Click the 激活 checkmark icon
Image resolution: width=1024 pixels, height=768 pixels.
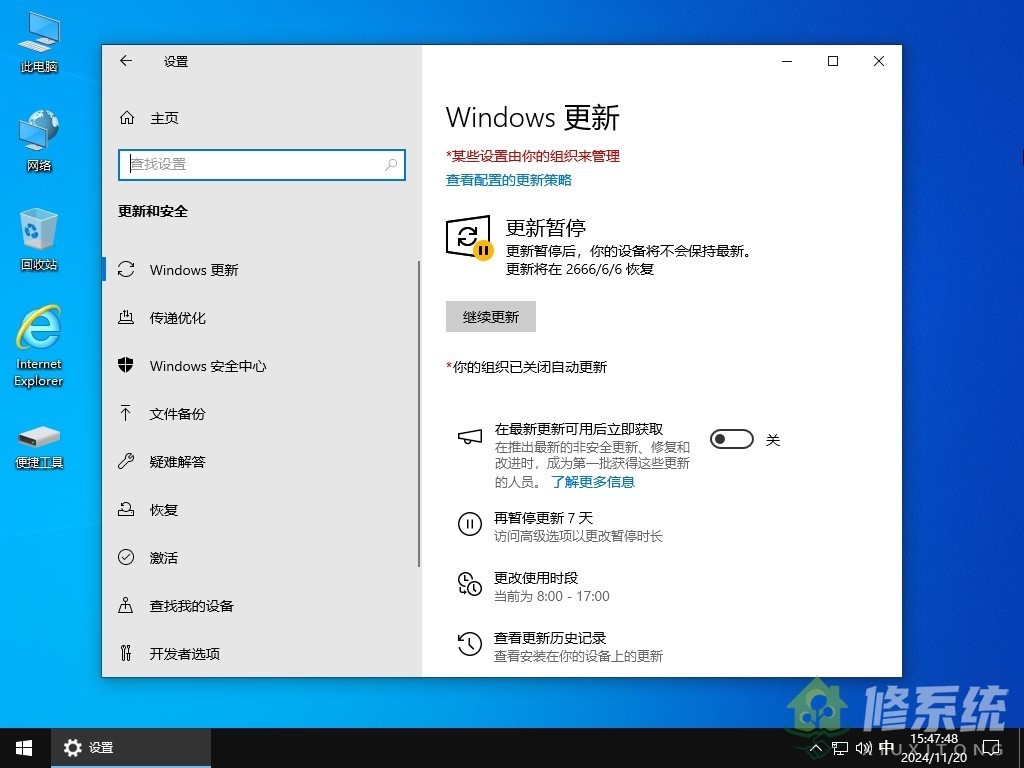[x=126, y=558]
